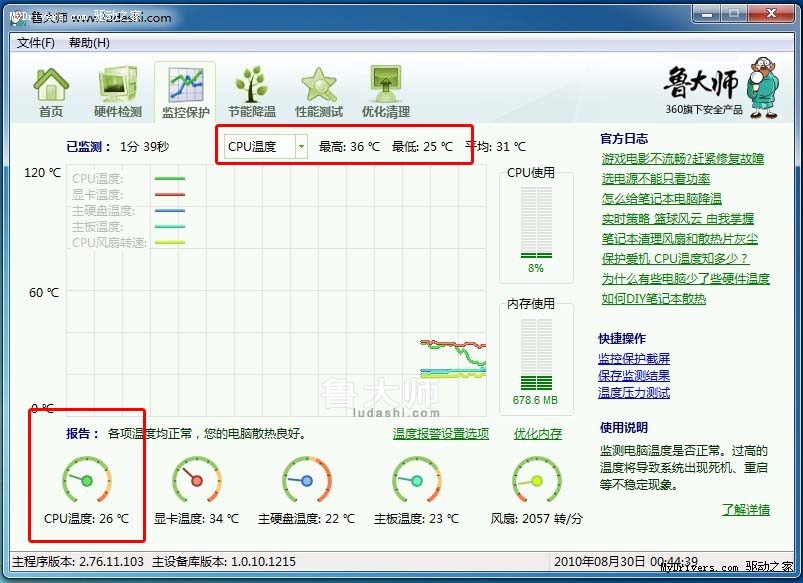Click the 主板温度: 23 ℃ reading
The width and height of the screenshot is (803, 583).
(x=416, y=518)
